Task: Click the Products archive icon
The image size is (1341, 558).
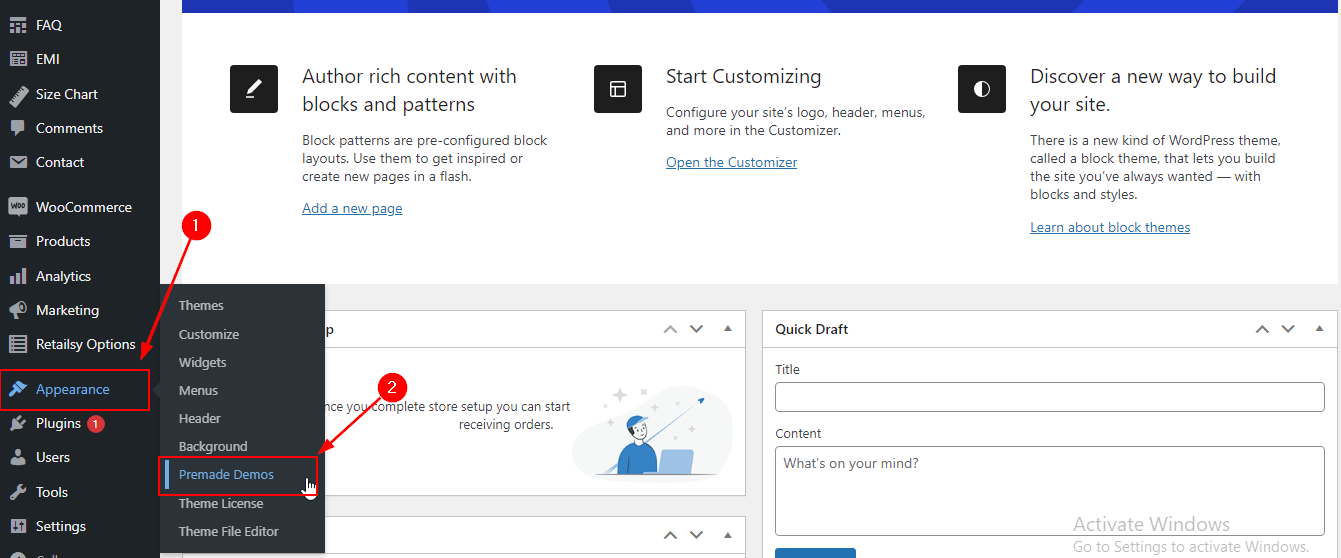Action: [x=18, y=241]
